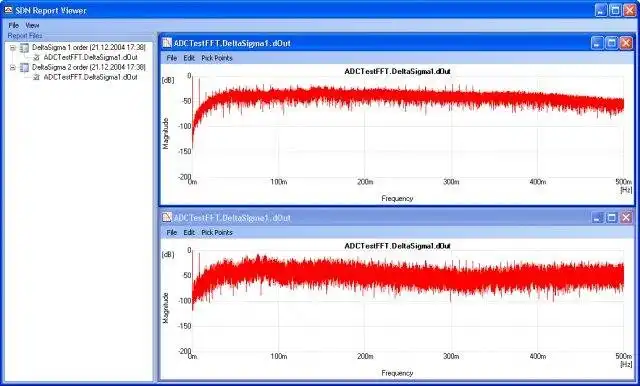
Task: Close the top plot window
Action: [x=626, y=43]
